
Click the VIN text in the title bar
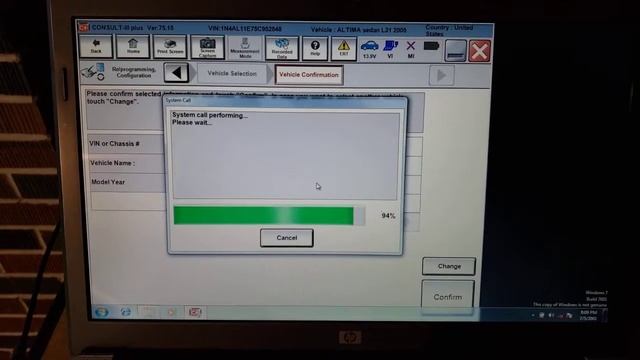pos(245,29)
